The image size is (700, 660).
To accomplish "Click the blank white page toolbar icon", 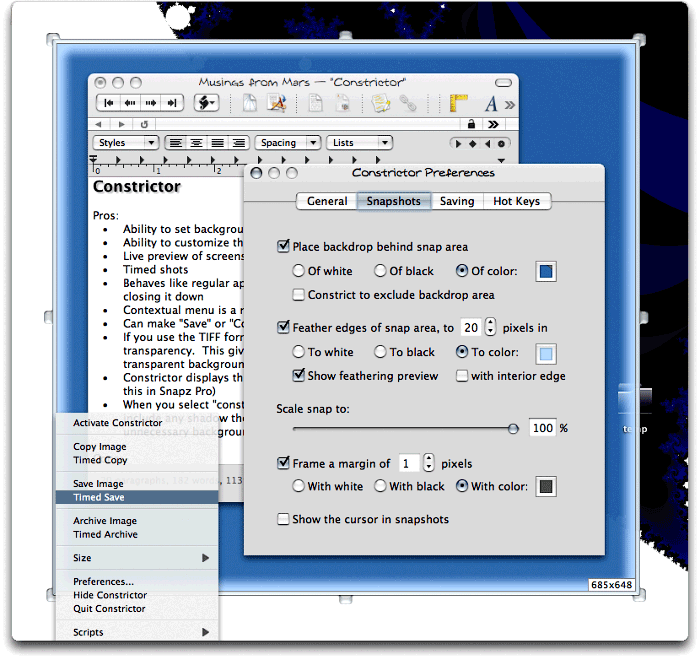I will tap(250, 103).
